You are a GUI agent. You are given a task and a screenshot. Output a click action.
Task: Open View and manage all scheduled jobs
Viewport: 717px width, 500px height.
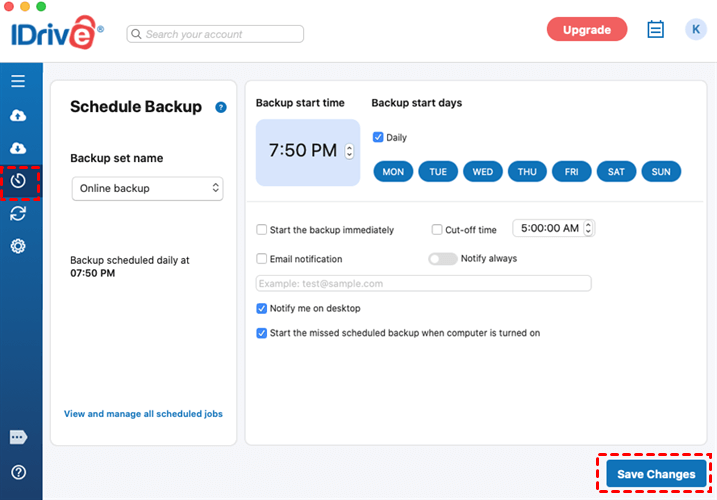[143, 414]
